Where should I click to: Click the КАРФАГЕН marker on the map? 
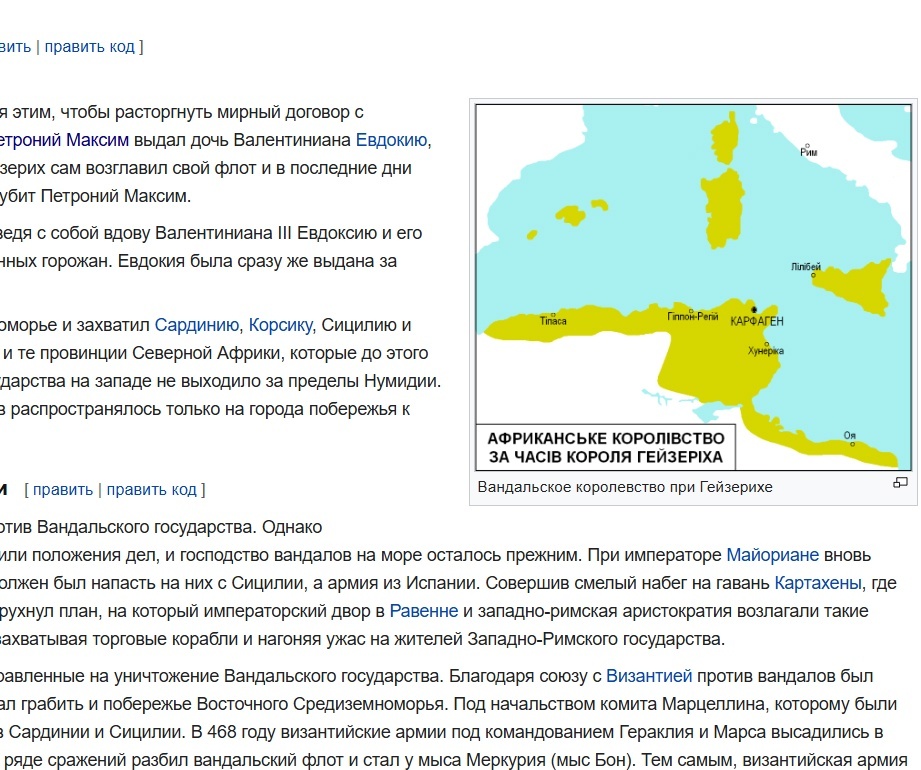pos(755,311)
